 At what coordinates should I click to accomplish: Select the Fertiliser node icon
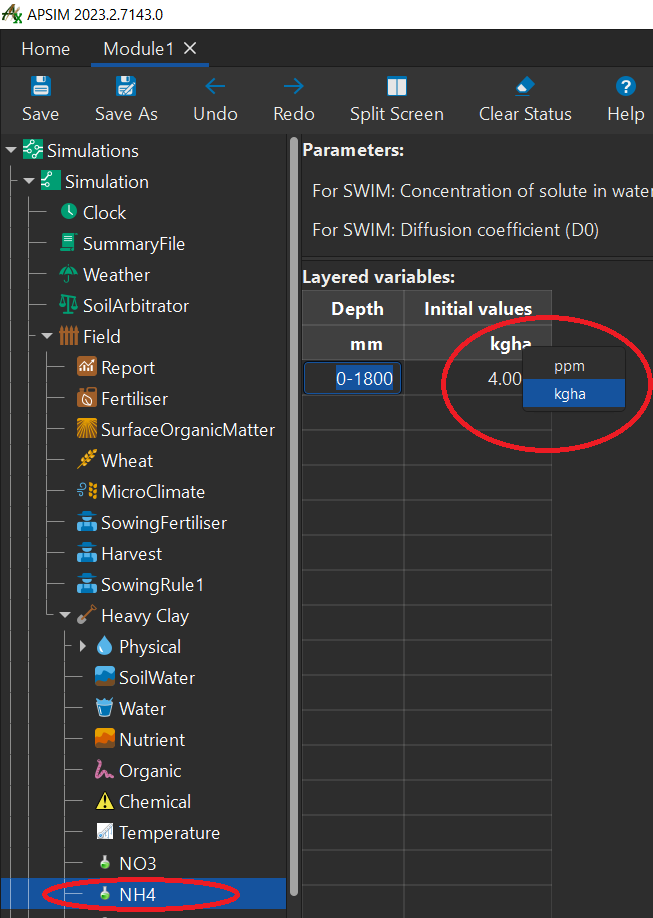point(87,398)
